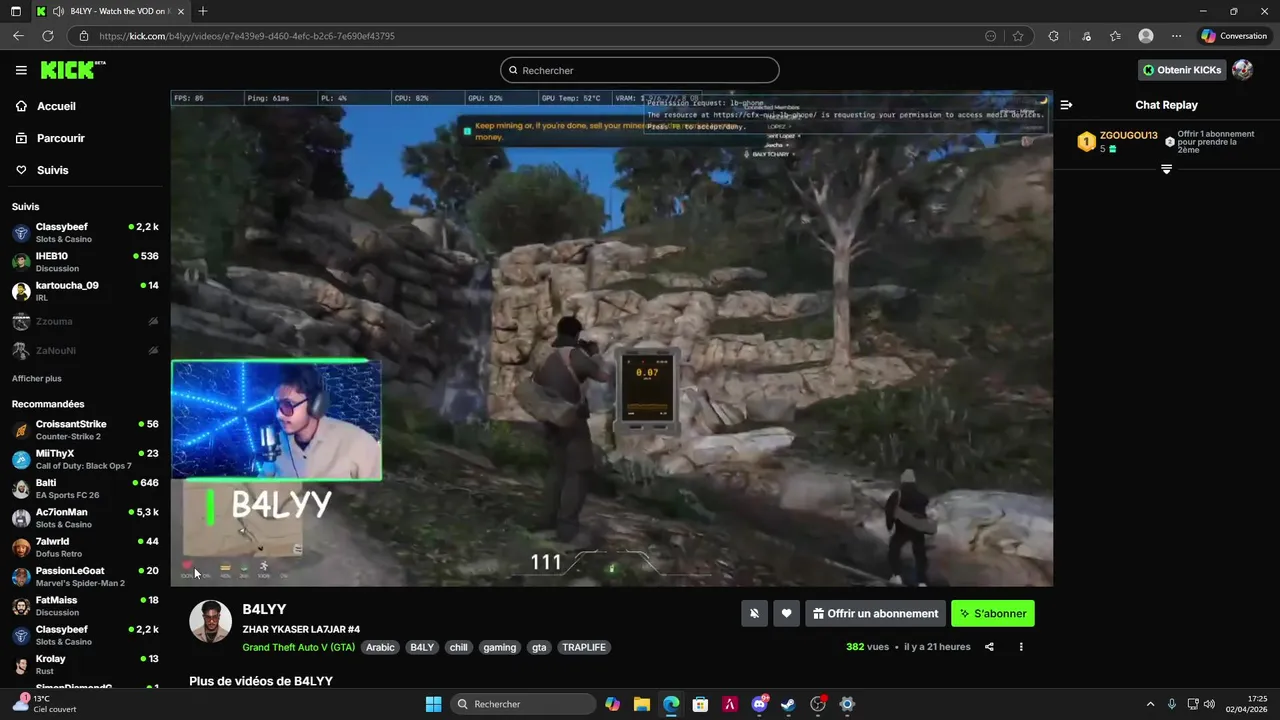
Task: Click the browser address bar URL
Action: tap(247, 36)
